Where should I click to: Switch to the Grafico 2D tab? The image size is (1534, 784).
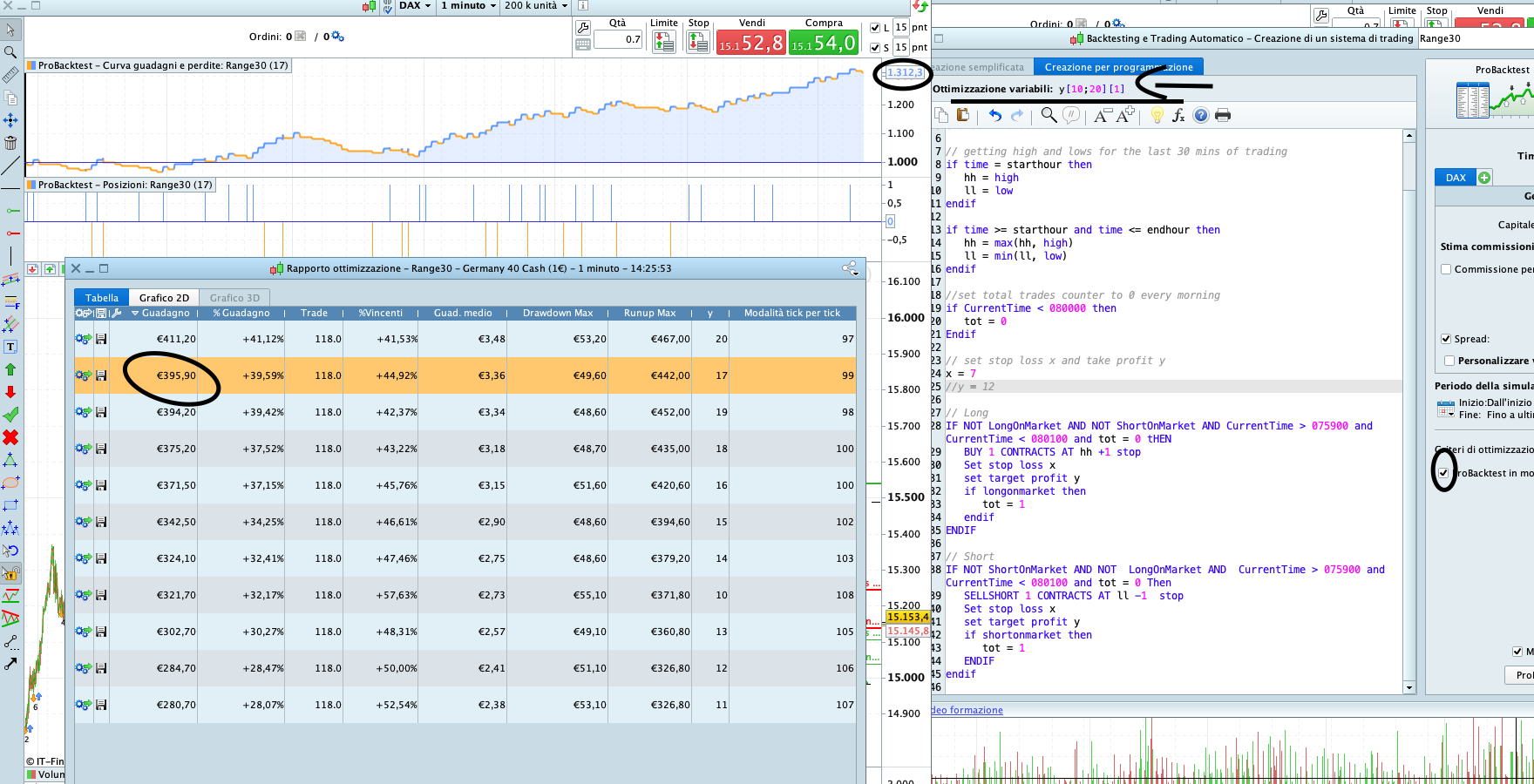(164, 298)
